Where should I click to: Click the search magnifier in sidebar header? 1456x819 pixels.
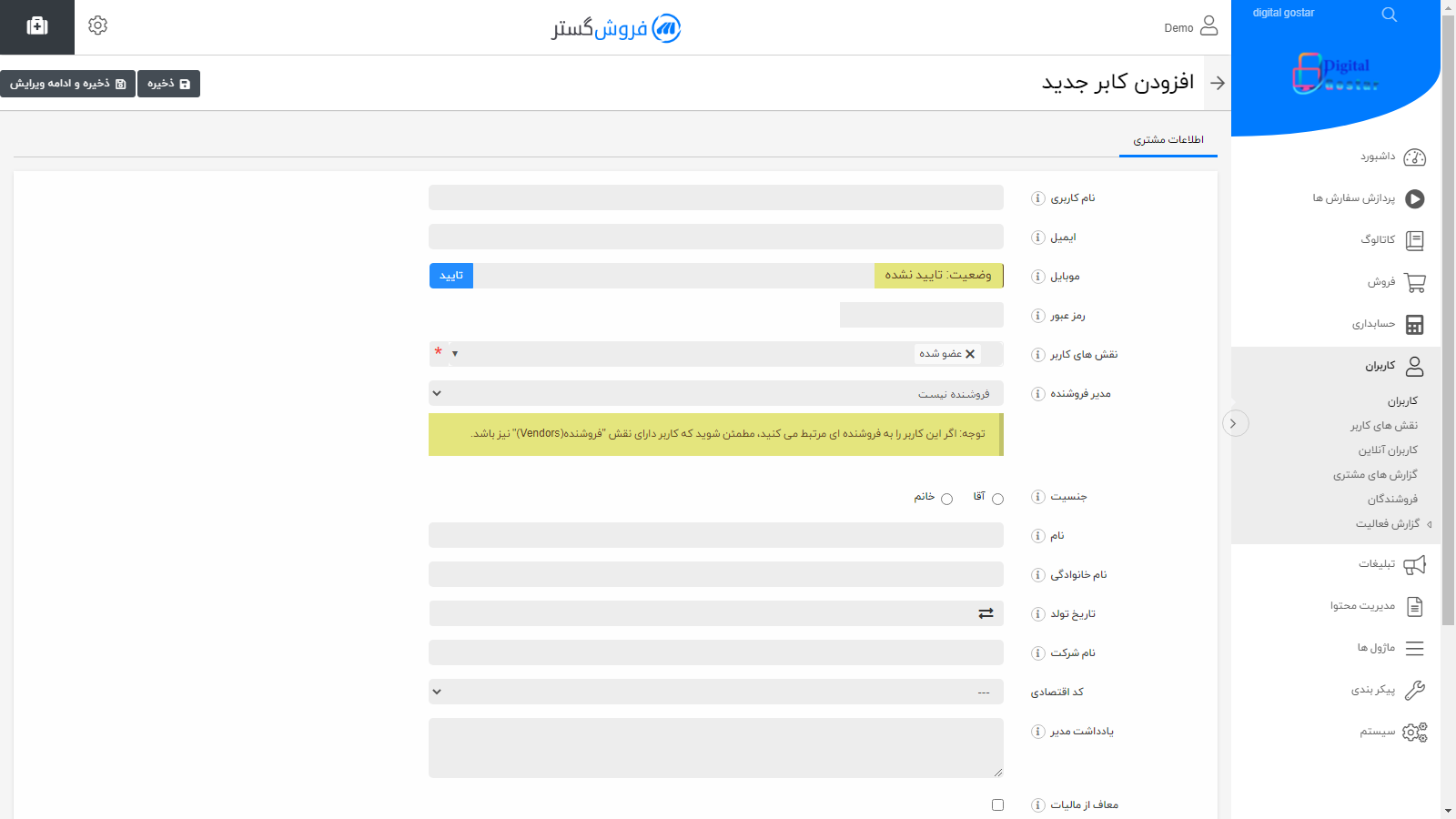point(1389,15)
